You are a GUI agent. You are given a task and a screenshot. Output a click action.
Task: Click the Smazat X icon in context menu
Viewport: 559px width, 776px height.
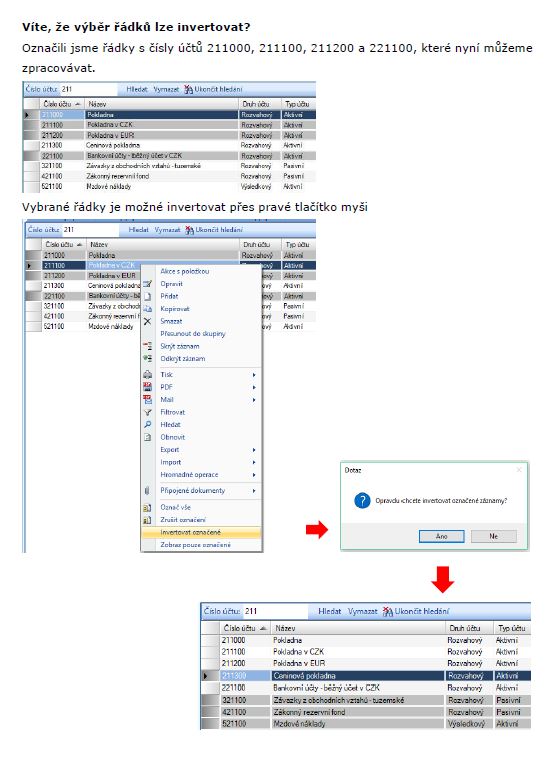pyautogui.click(x=147, y=321)
